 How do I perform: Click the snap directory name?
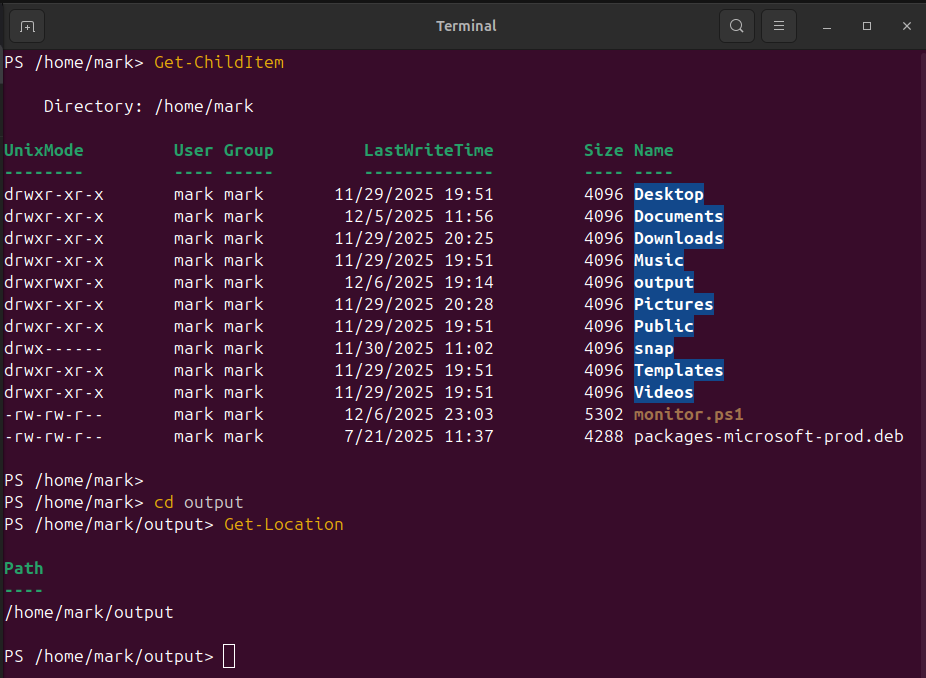point(653,348)
